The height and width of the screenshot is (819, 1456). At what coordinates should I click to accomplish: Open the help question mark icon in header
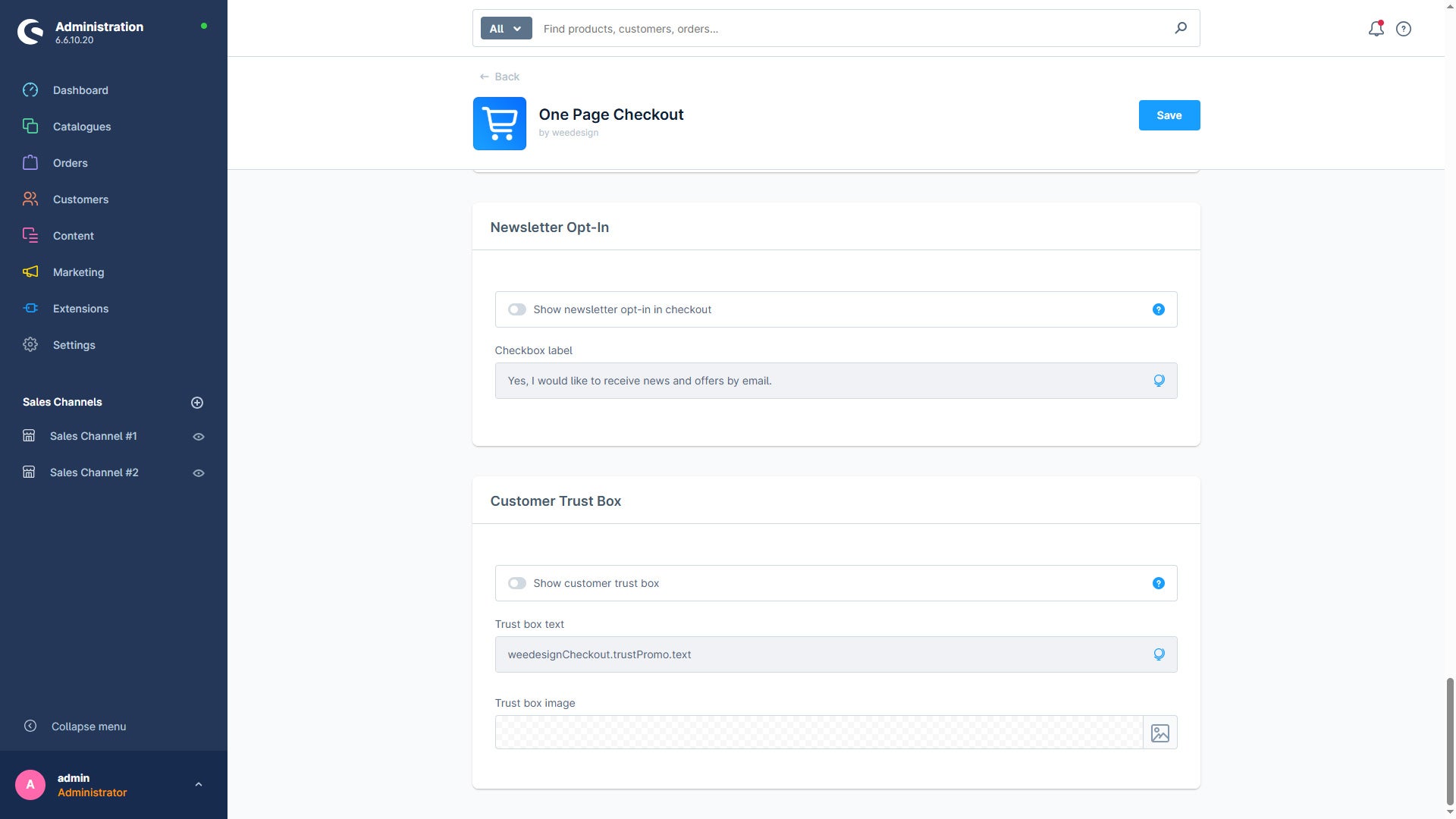tap(1404, 29)
